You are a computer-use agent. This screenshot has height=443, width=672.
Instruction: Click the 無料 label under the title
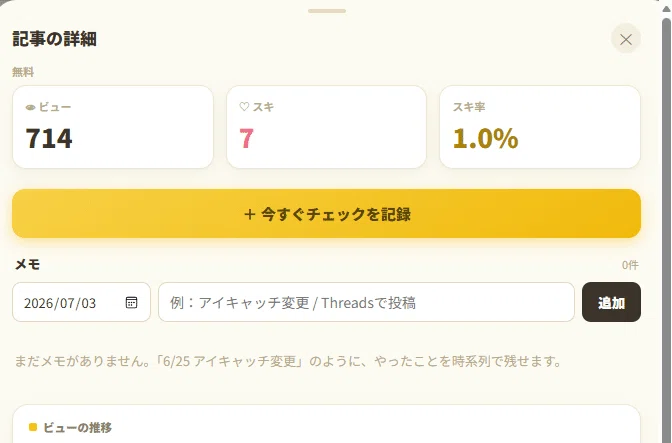point(23,72)
